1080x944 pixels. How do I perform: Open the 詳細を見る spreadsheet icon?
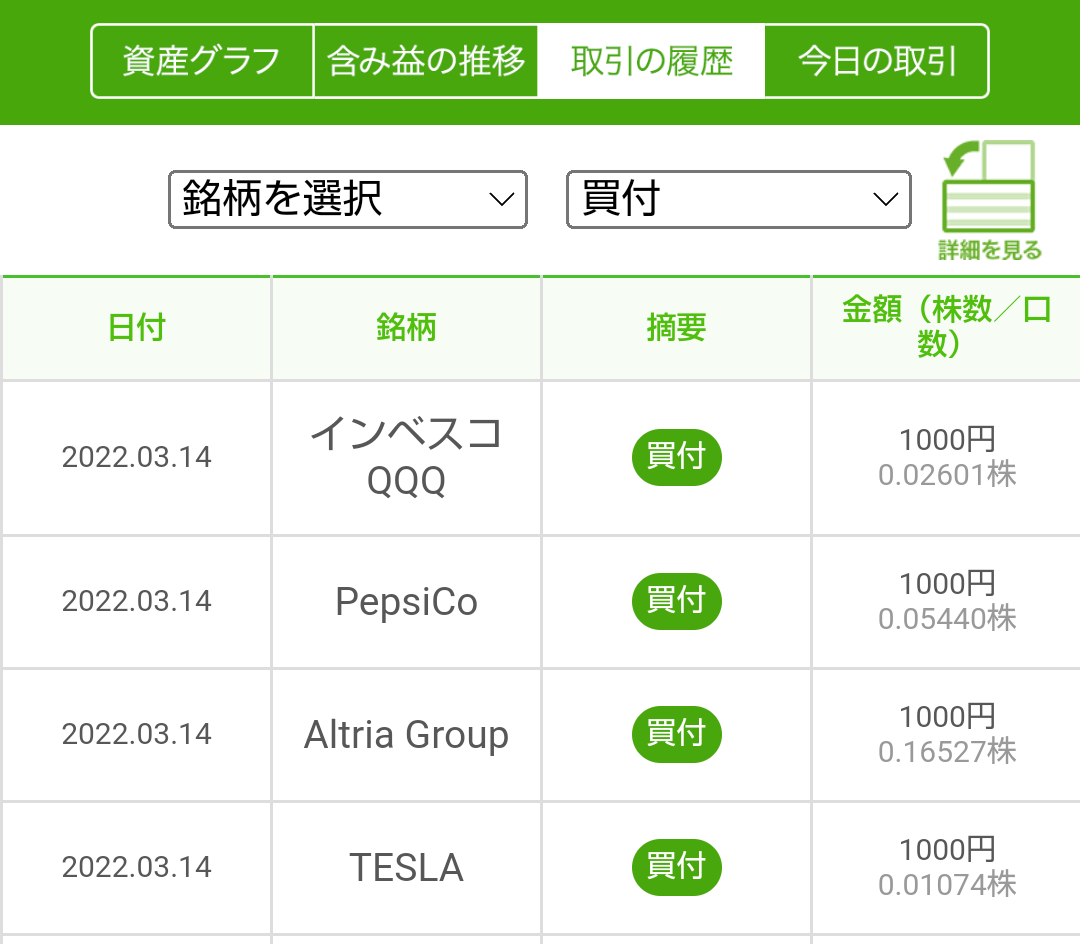click(x=989, y=200)
